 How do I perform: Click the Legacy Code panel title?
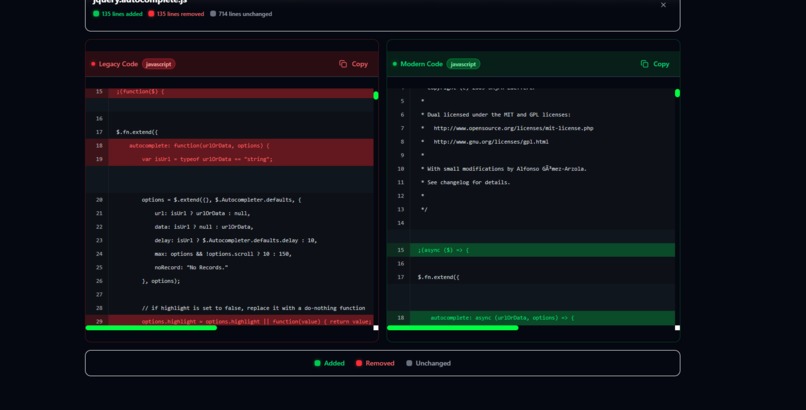(x=118, y=64)
